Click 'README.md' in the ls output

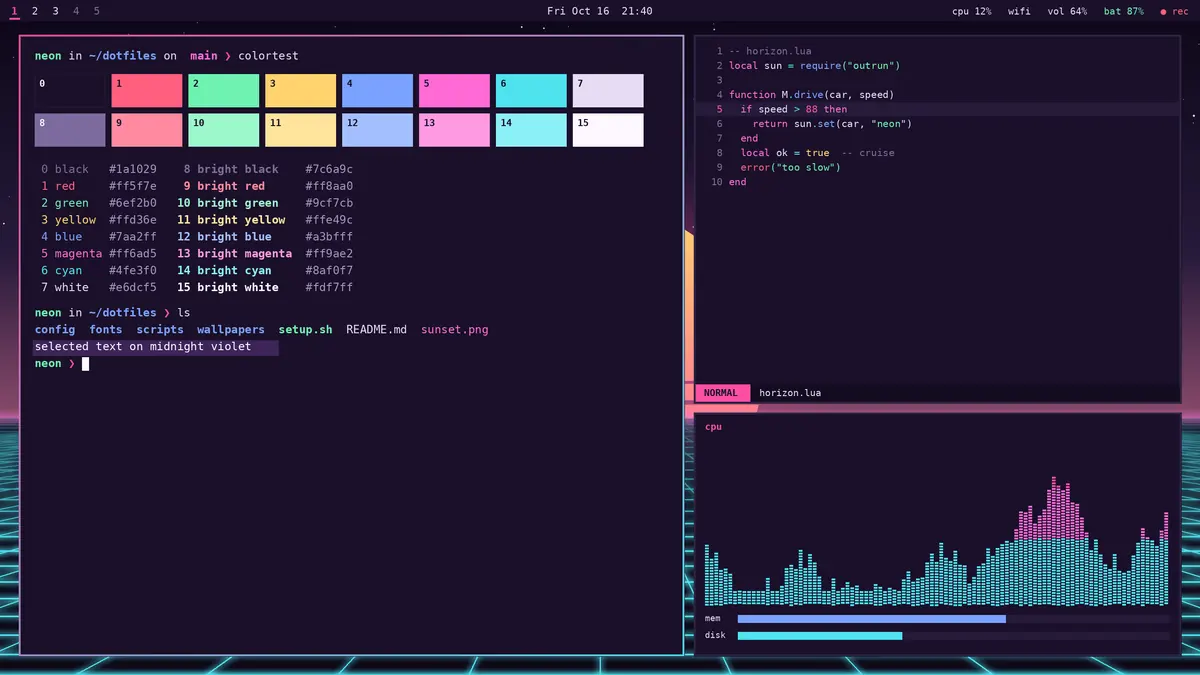(377, 329)
